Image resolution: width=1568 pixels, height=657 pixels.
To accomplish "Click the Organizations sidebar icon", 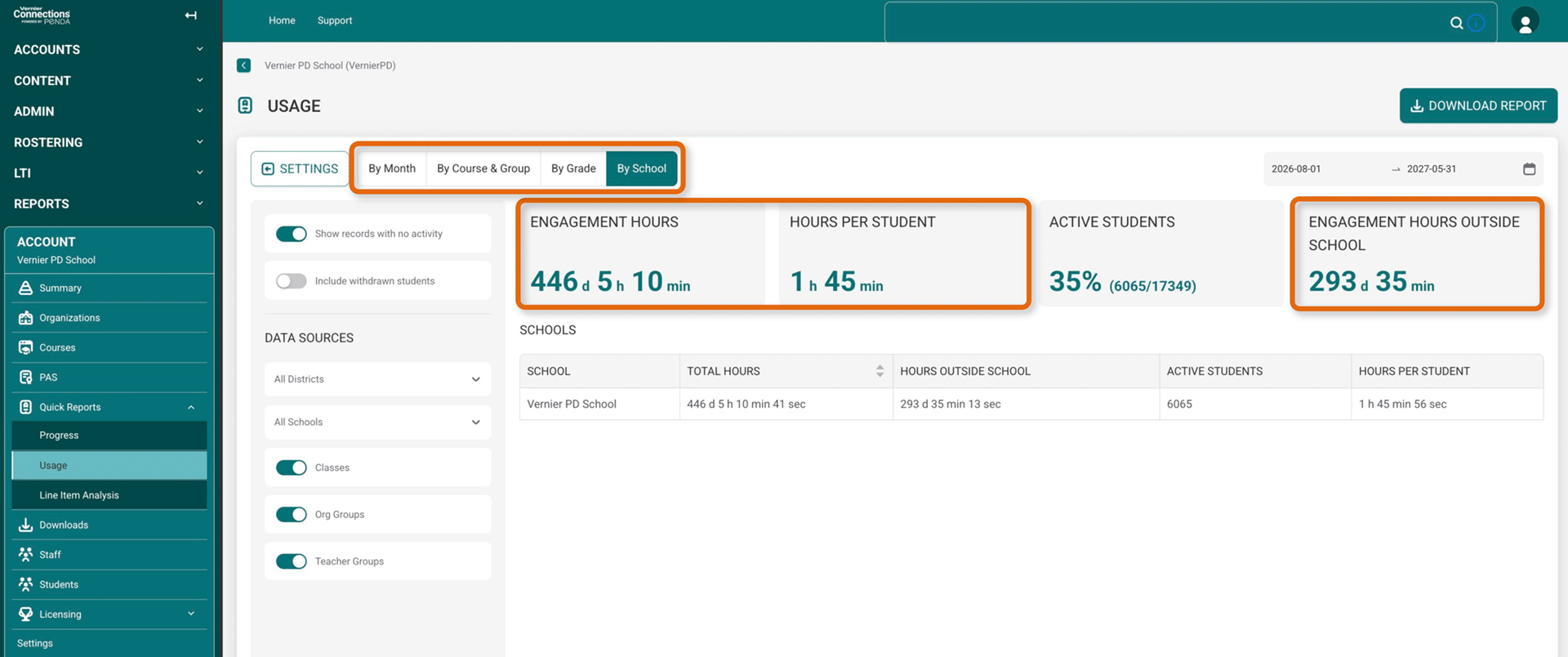I will pyautogui.click(x=25, y=318).
